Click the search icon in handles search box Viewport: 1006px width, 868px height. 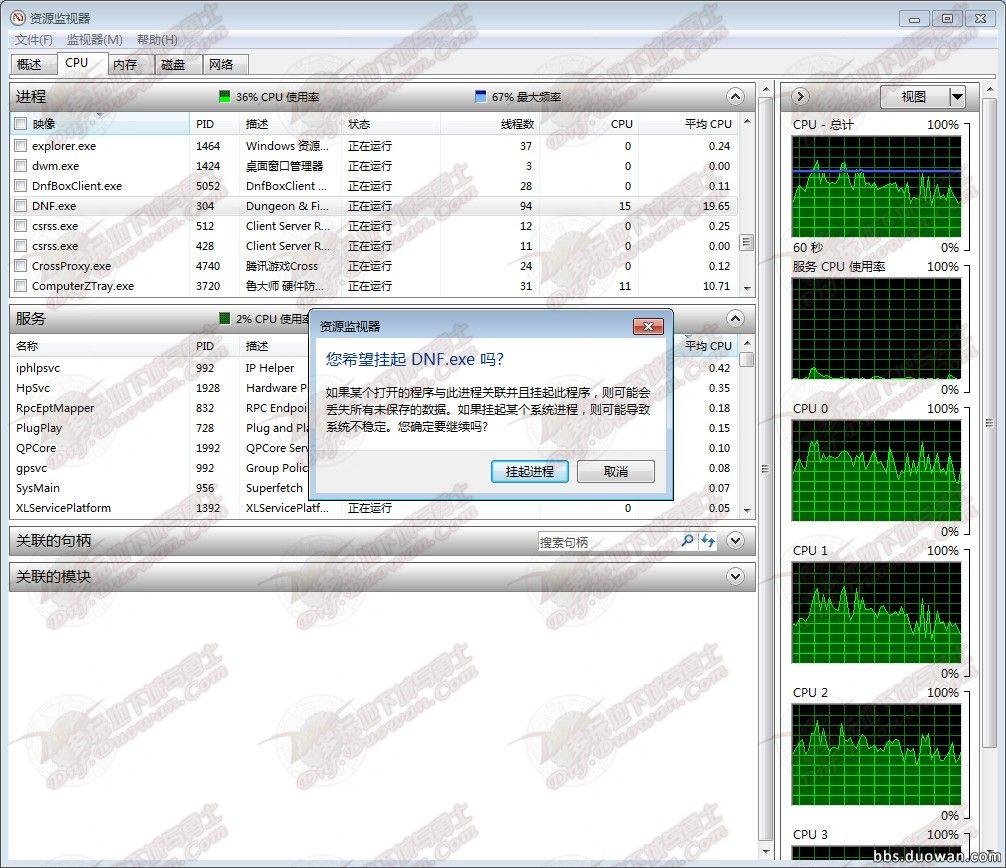687,541
